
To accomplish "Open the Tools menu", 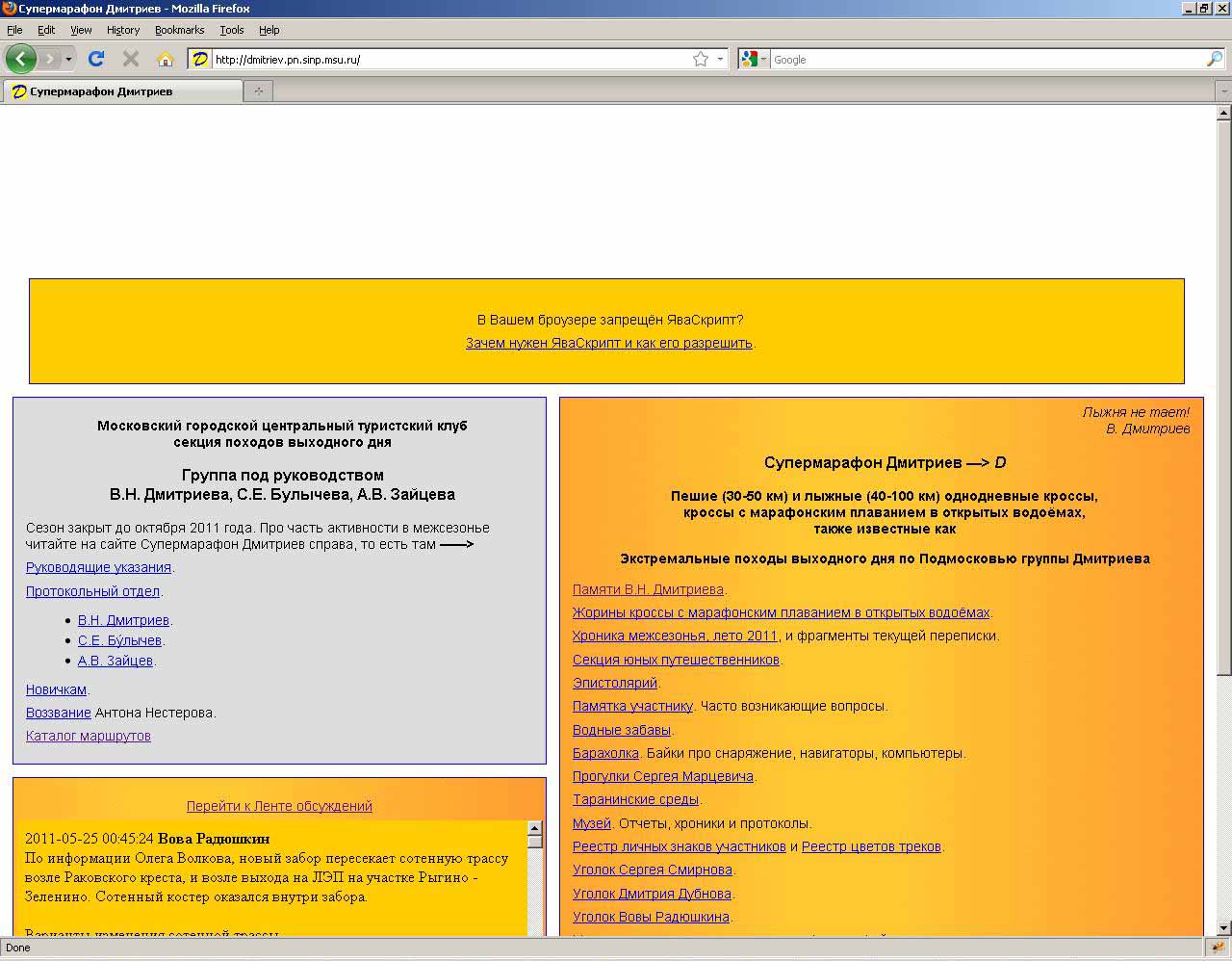I will [231, 30].
